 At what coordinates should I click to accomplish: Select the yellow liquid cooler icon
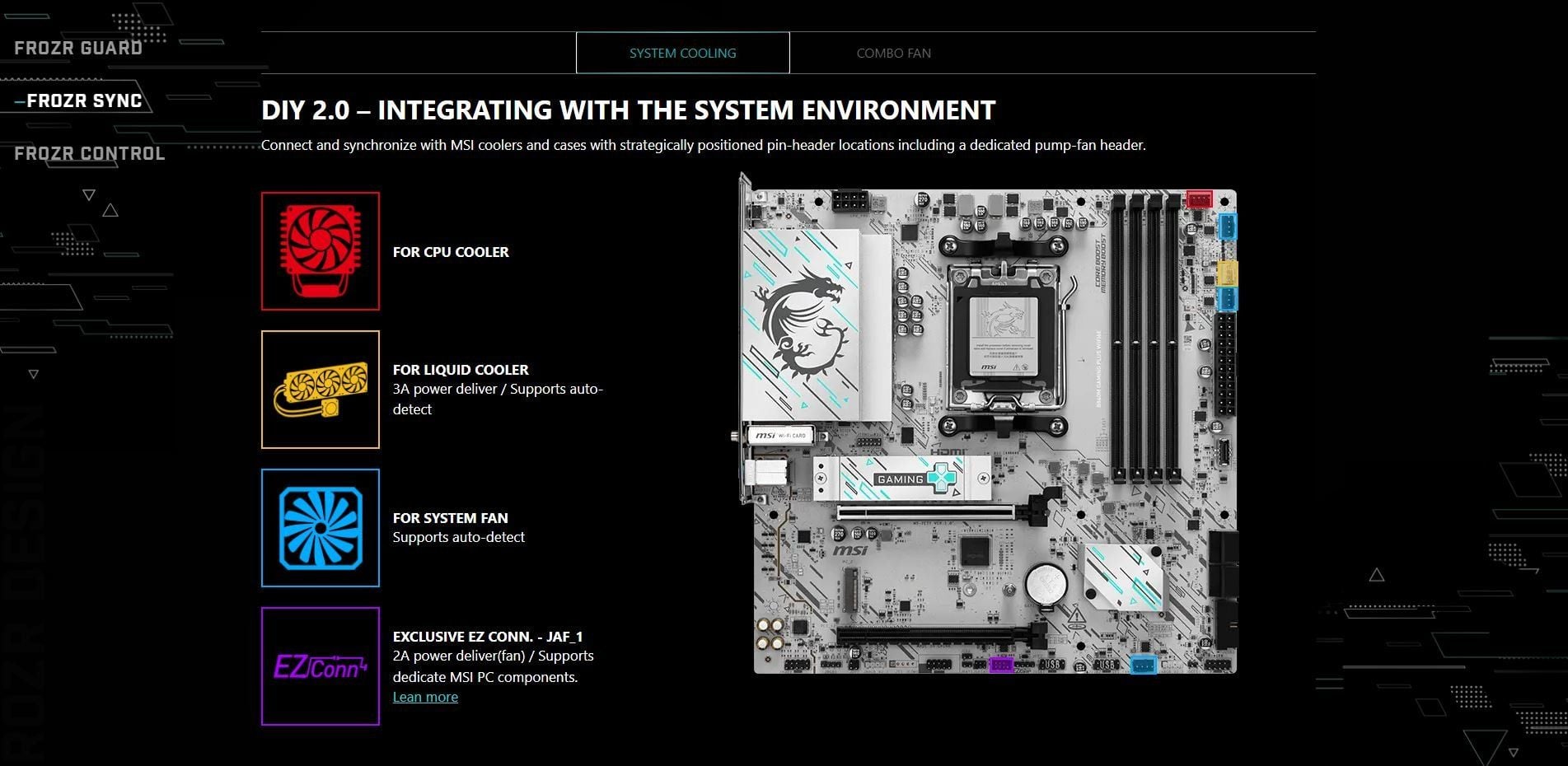(321, 390)
